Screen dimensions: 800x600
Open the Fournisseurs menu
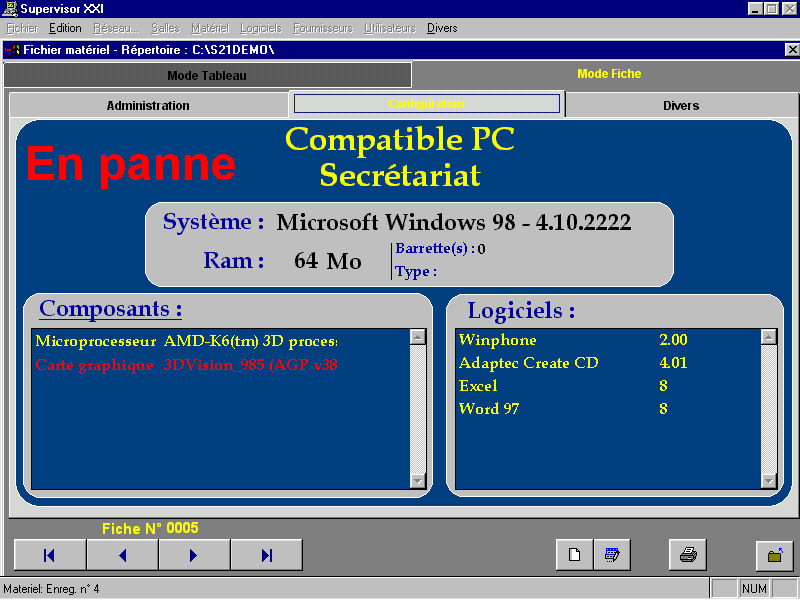[323, 28]
